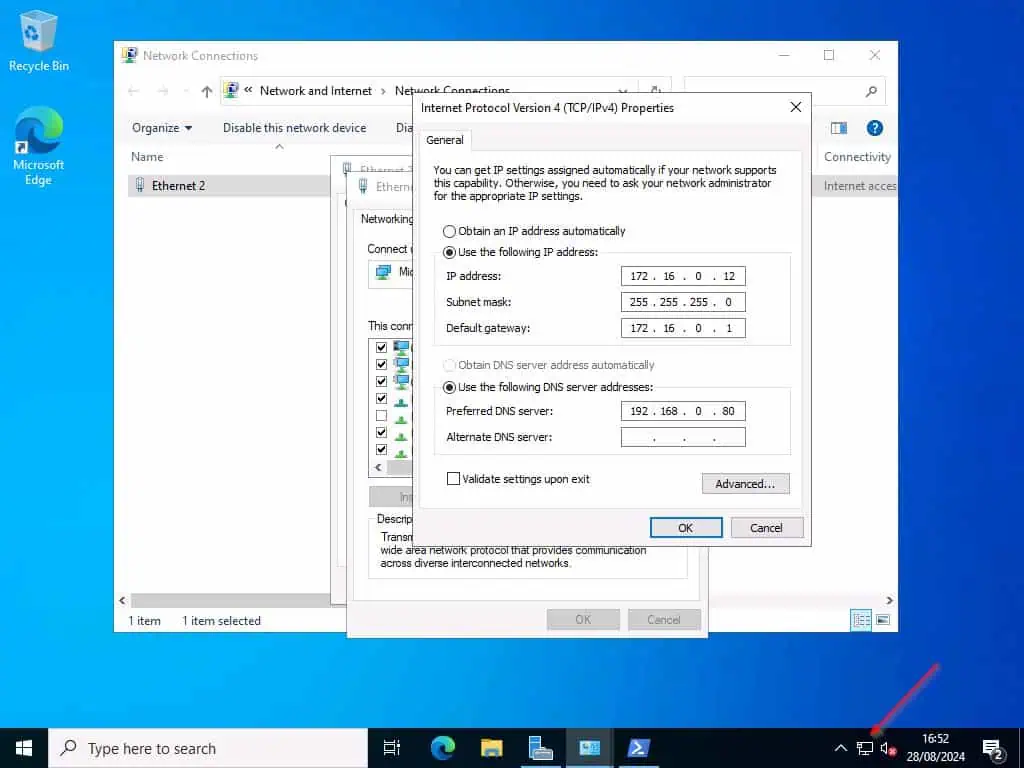Click Network and Internet breadcrumb
The height and width of the screenshot is (768, 1024).
(x=315, y=91)
